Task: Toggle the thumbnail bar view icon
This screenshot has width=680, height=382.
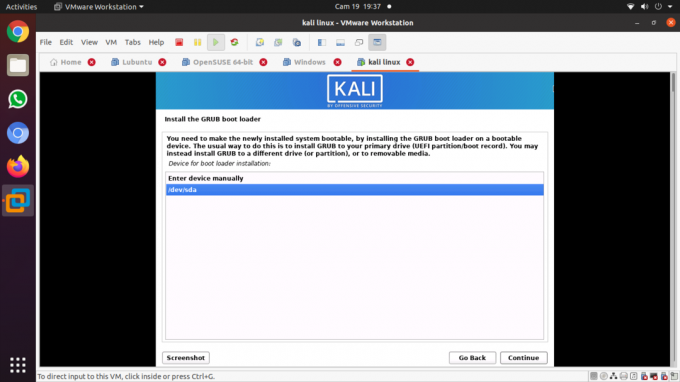Action: click(x=340, y=42)
